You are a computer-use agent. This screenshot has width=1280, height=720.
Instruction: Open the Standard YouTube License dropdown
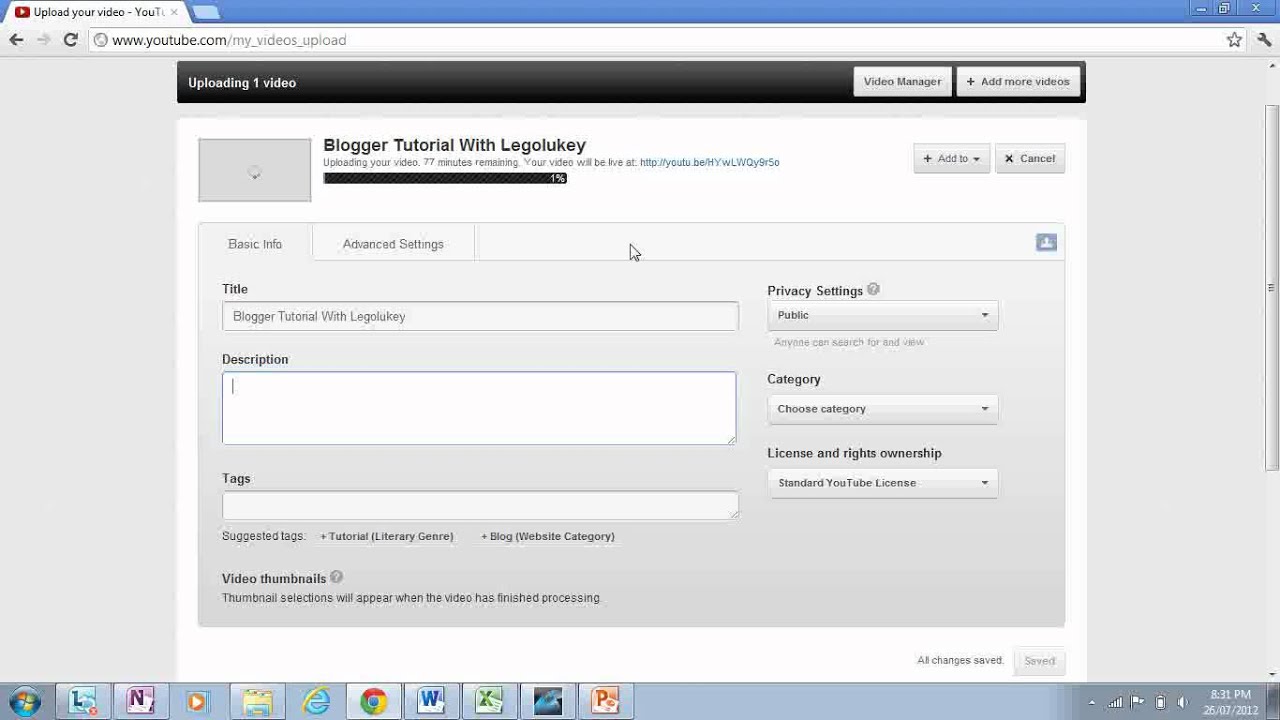[883, 483]
